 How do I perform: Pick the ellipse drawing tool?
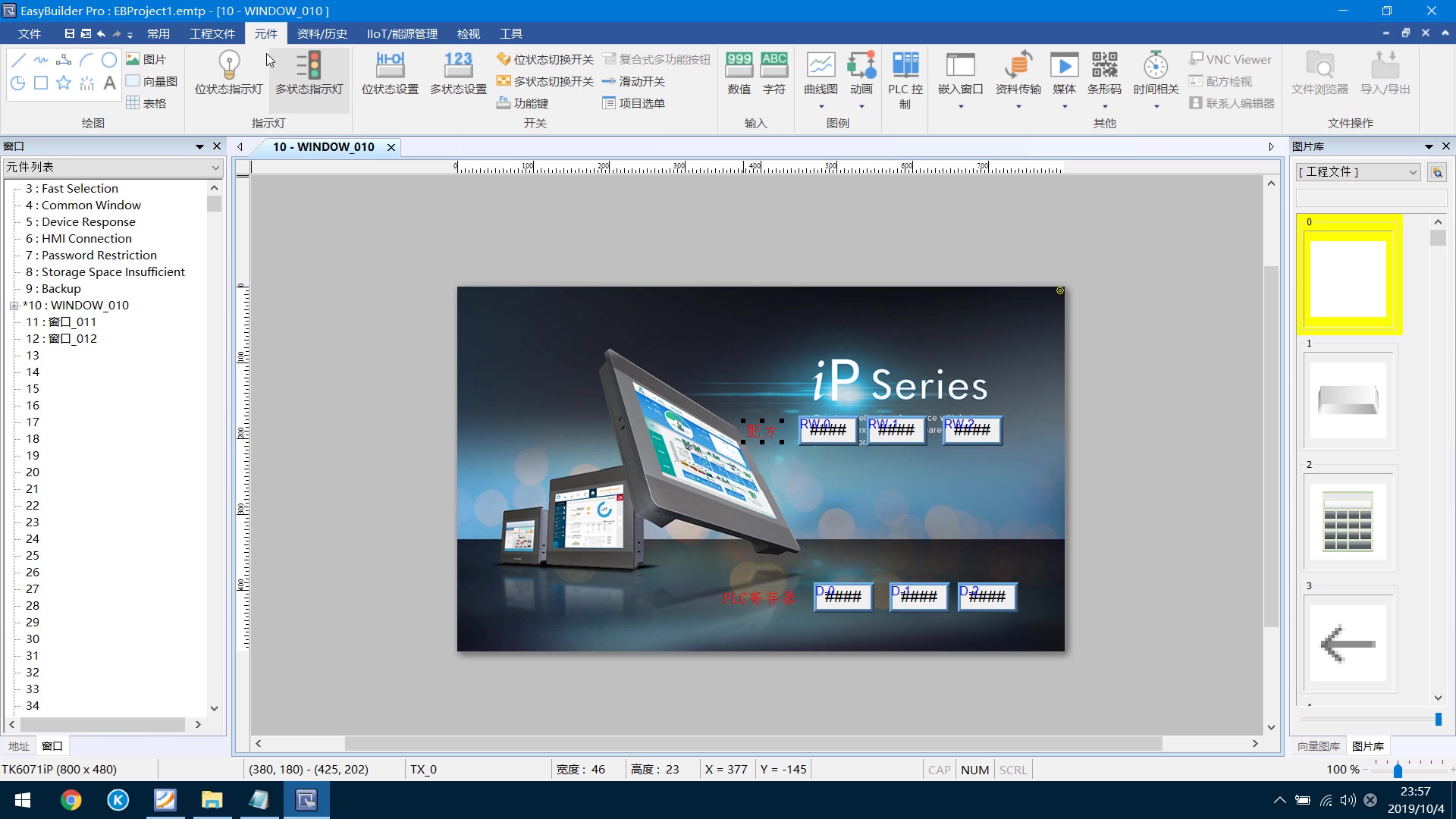109,60
